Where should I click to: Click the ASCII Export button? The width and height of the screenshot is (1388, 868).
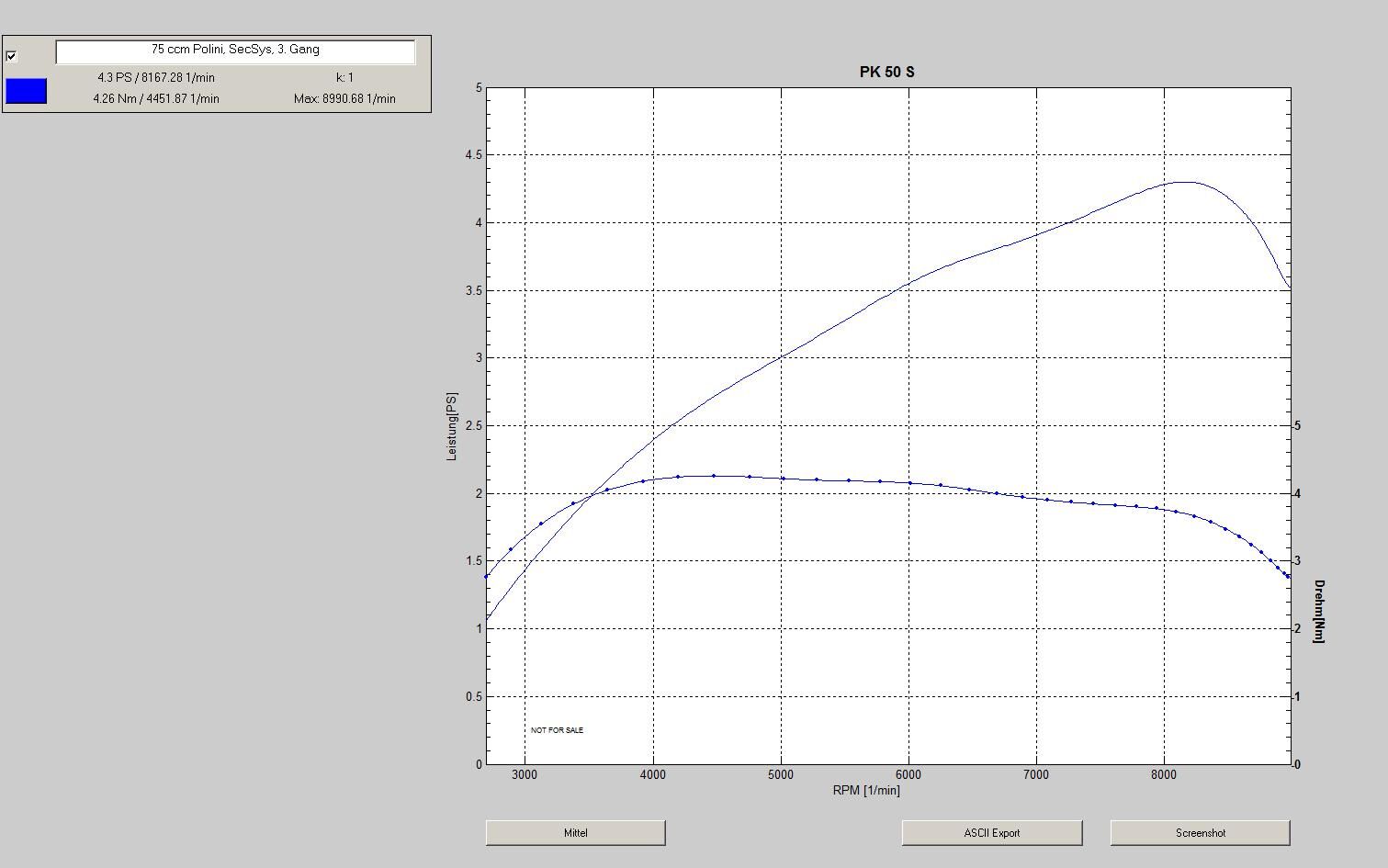click(x=991, y=833)
